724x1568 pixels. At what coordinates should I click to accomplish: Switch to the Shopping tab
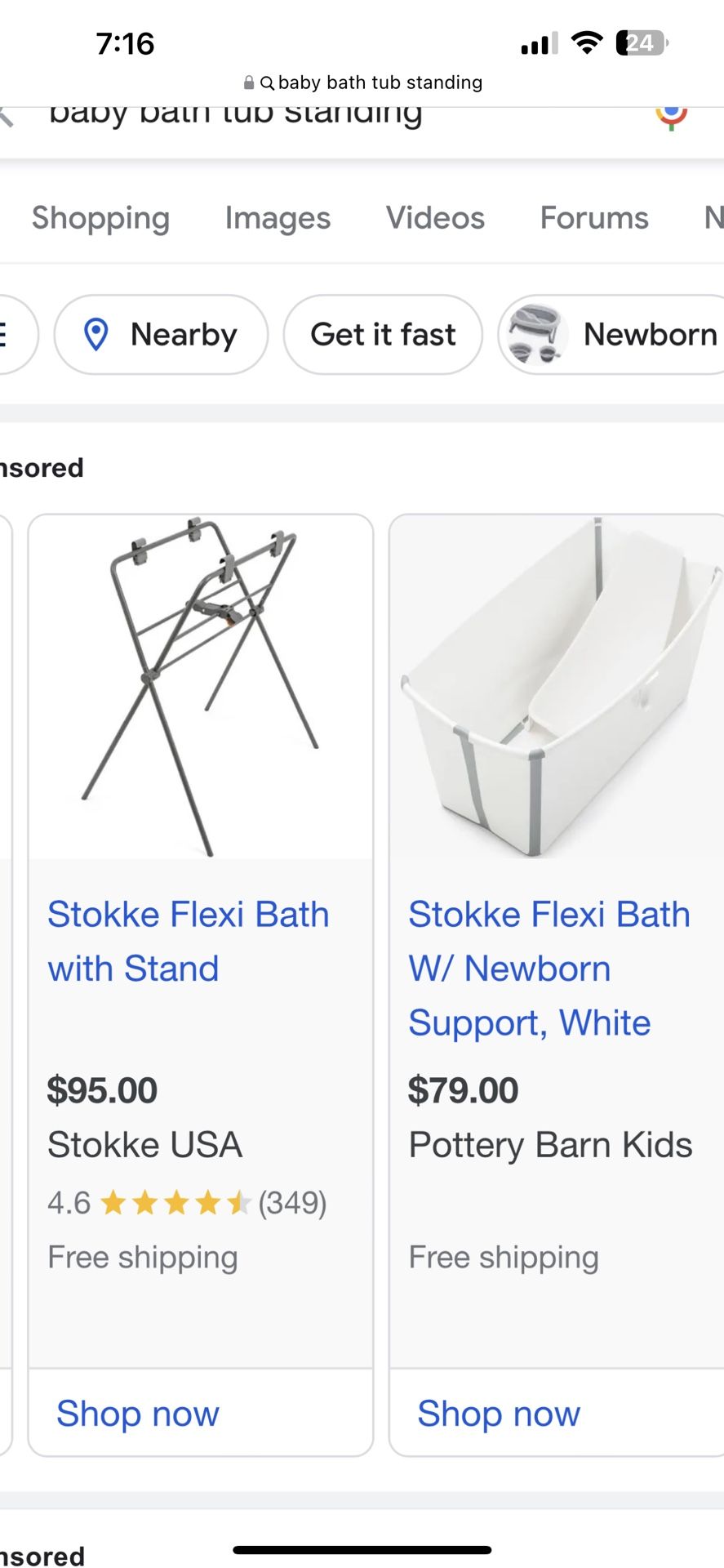[x=100, y=217]
